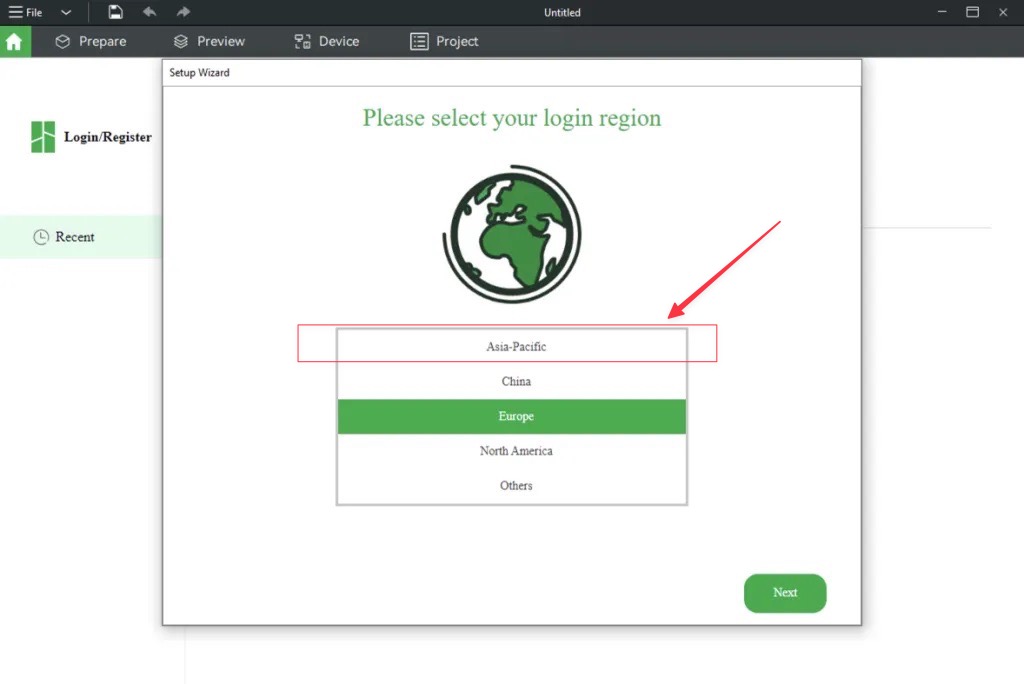
Task: Click the hamburger File menu icon
Action: (16, 12)
